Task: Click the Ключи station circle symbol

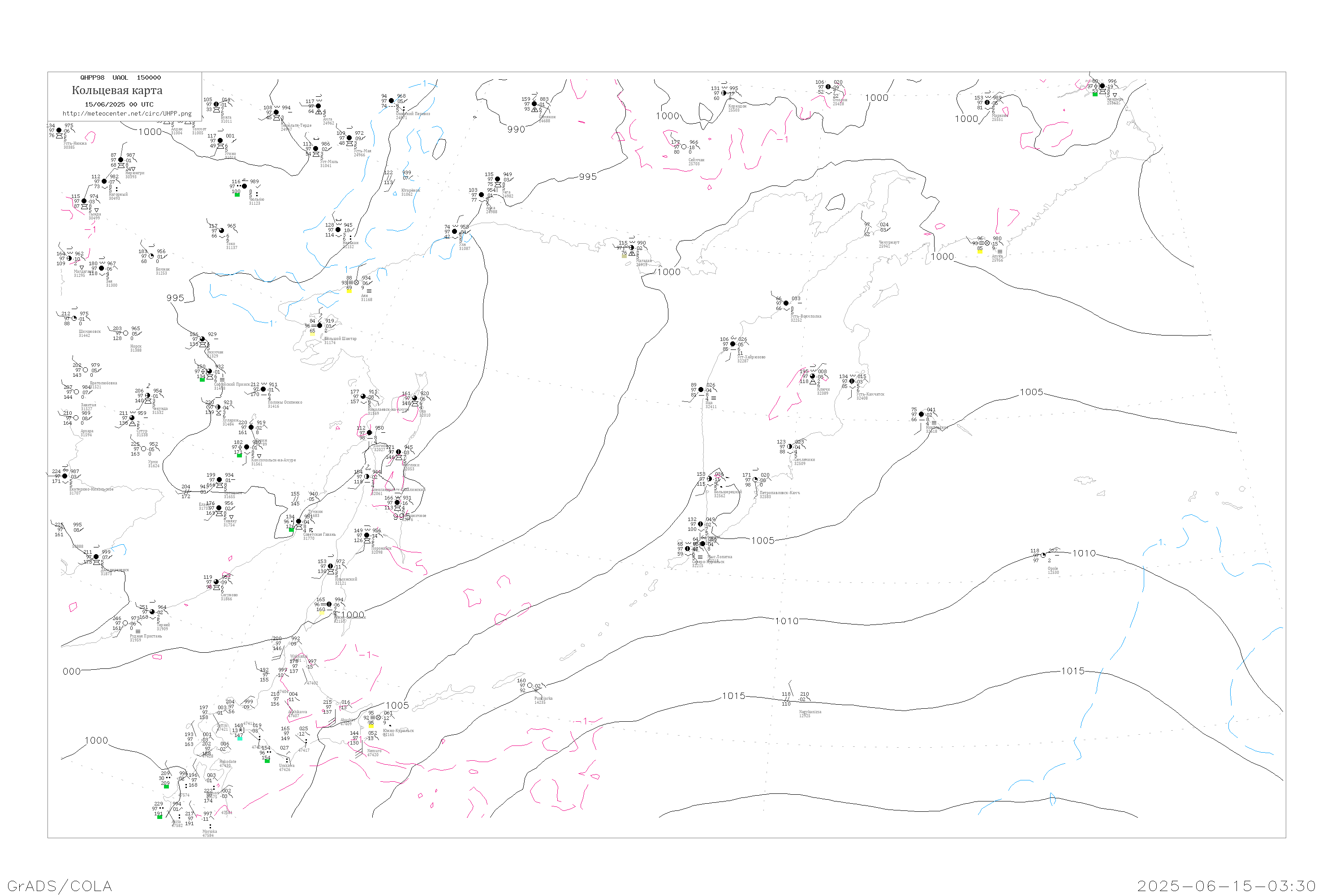Action: (813, 377)
